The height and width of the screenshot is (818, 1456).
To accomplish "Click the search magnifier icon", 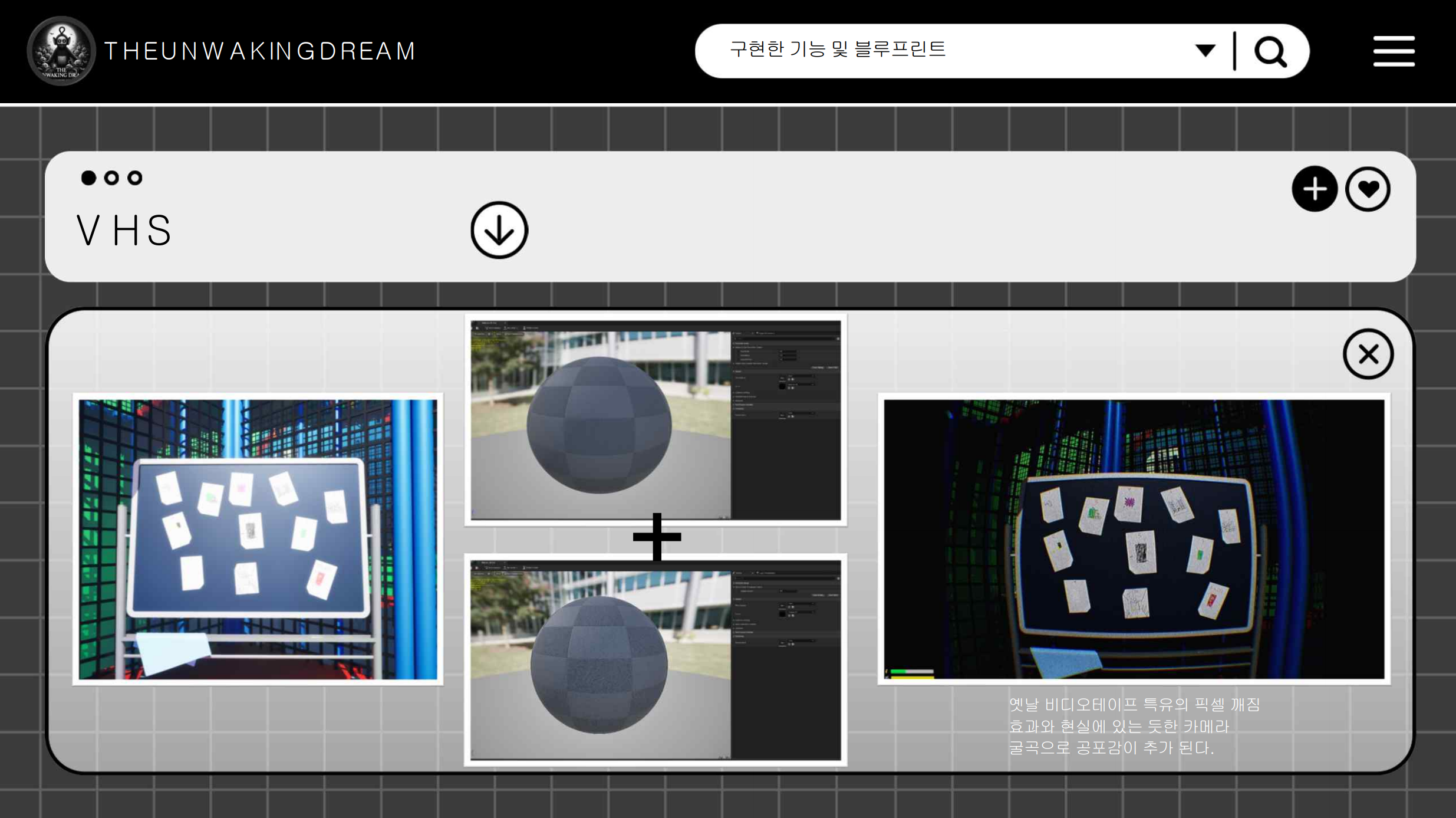I will [1270, 52].
